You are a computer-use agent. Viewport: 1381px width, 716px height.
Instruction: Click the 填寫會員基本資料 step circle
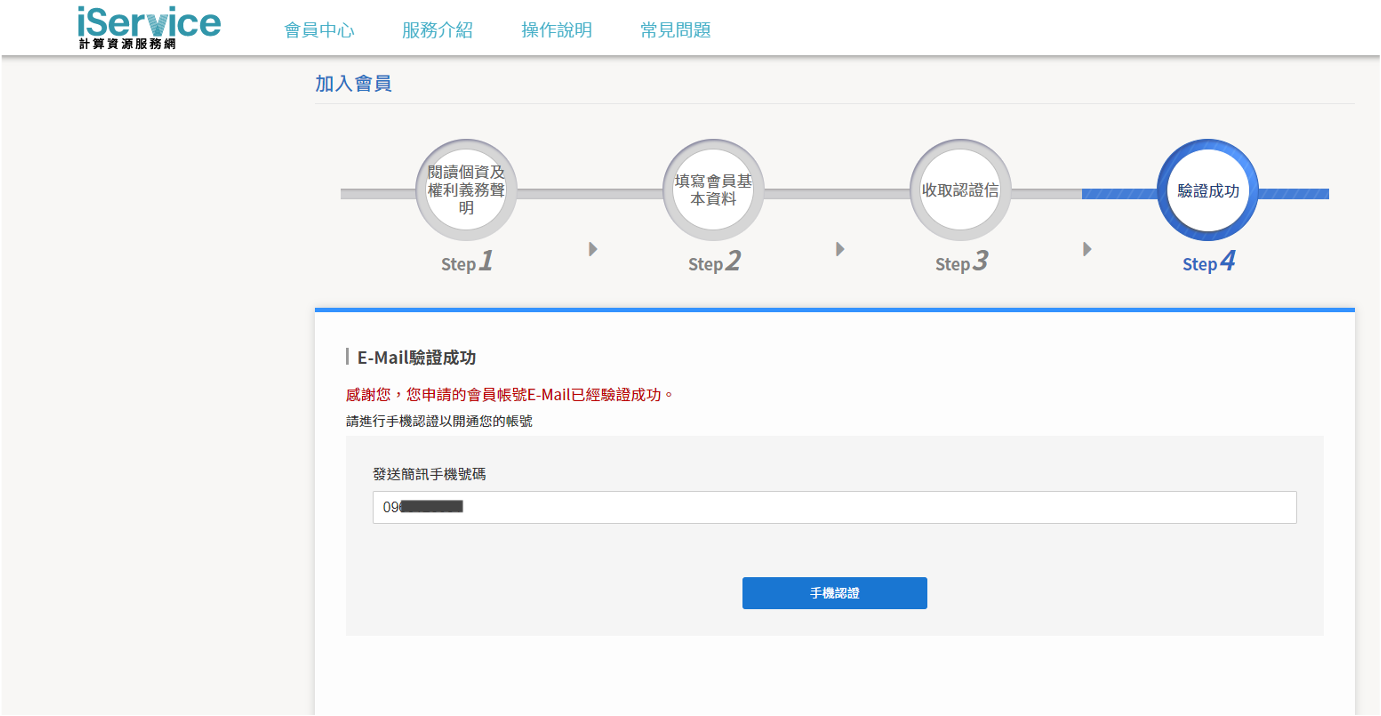pos(713,190)
